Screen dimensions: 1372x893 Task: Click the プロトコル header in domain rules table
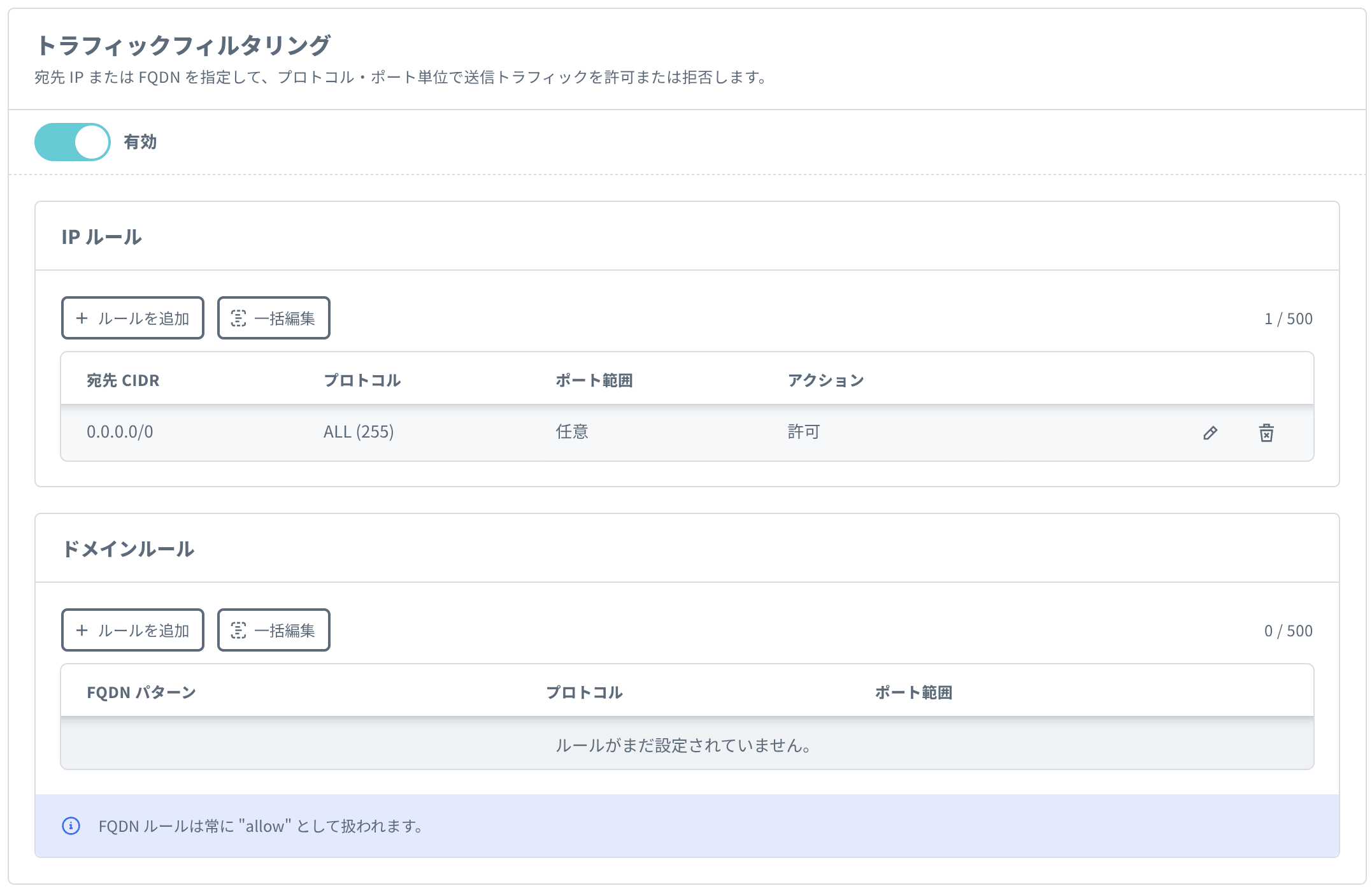pyautogui.click(x=584, y=692)
